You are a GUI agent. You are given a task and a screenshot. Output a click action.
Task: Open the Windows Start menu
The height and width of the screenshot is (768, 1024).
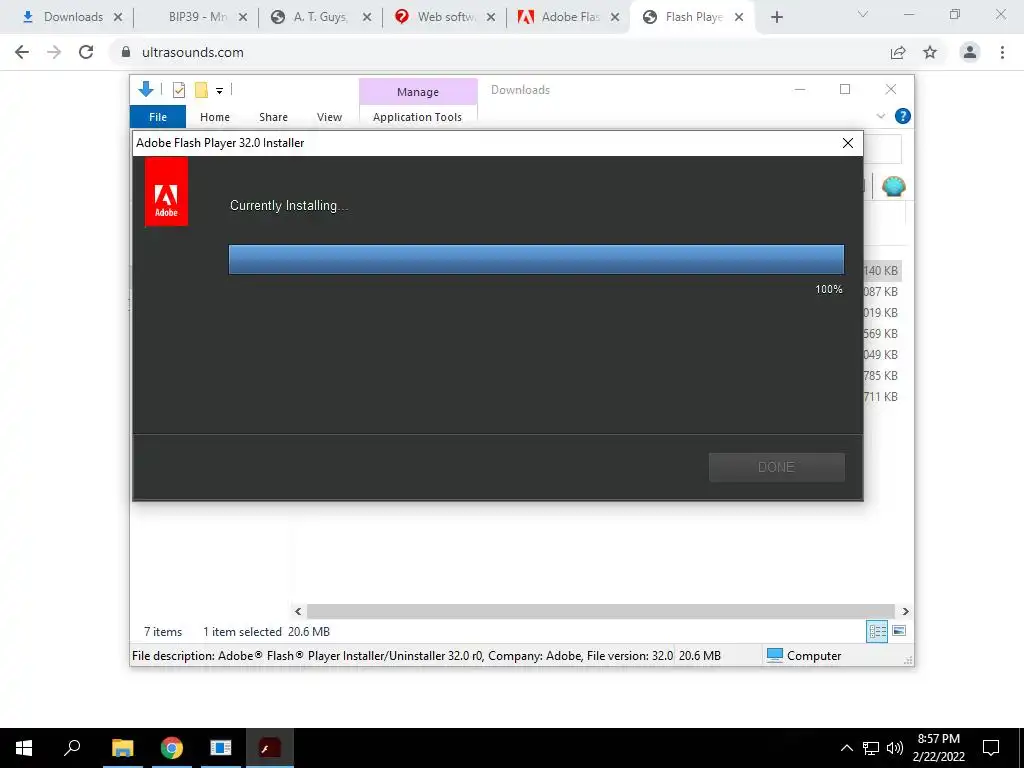pos(24,748)
